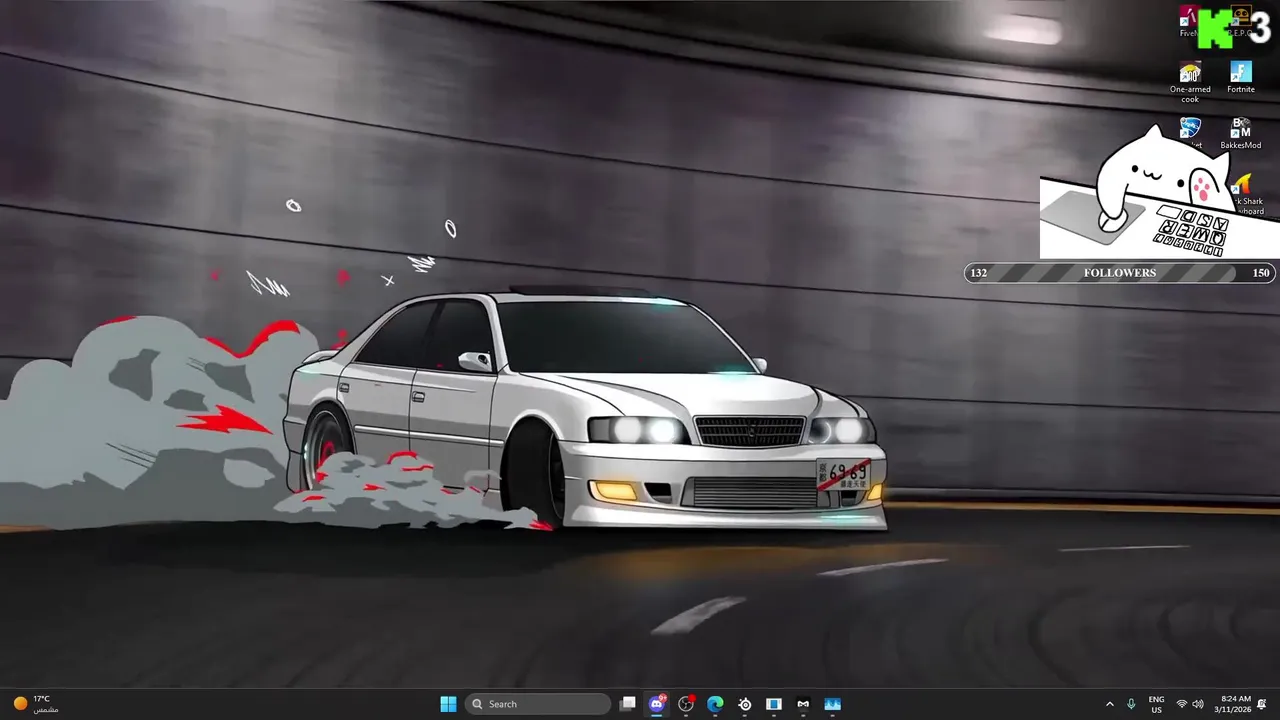The image size is (1280, 720).
Task: Open the black mask icon taskbar app
Action: pos(803,704)
